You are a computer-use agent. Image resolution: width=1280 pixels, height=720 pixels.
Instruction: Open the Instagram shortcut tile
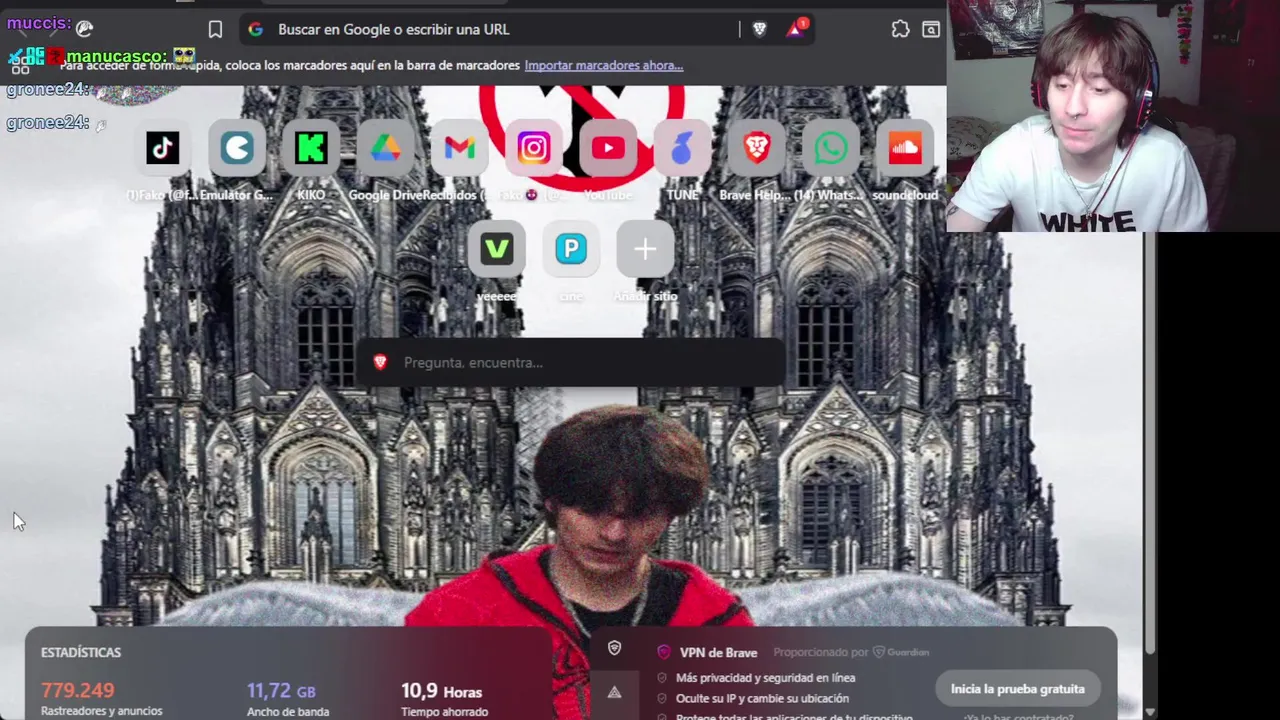click(x=534, y=148)
